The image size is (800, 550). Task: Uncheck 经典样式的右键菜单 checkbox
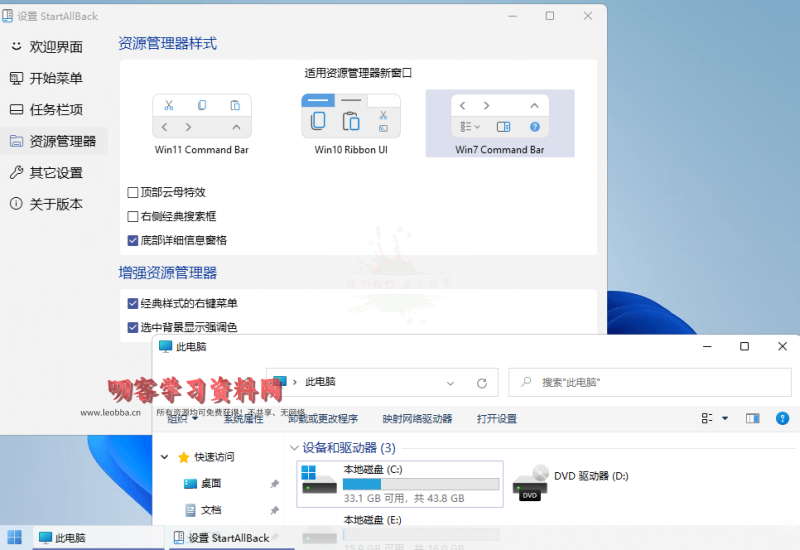133,304
